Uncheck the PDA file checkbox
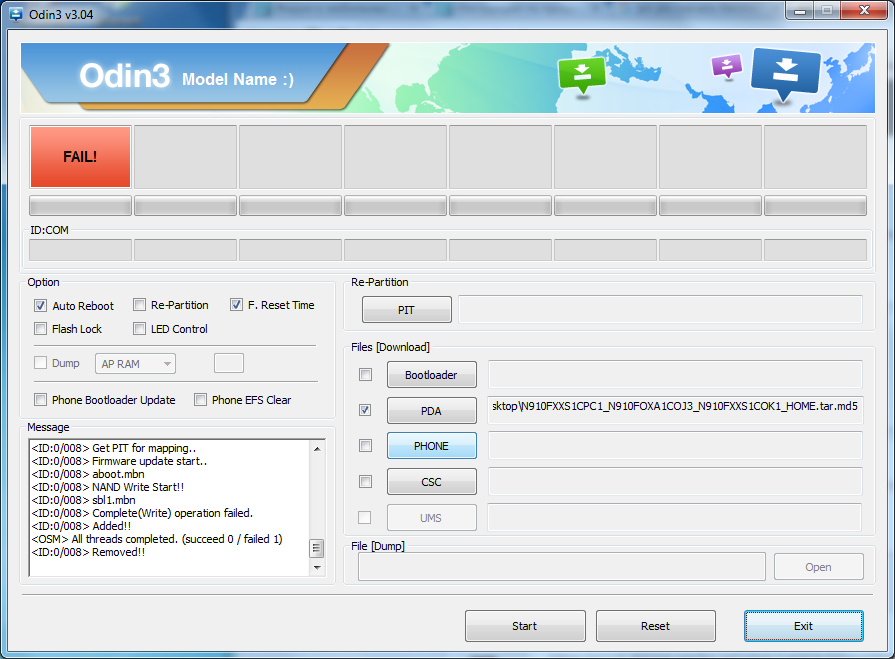Viewport: 895px width, 659px height. [365, 410]
